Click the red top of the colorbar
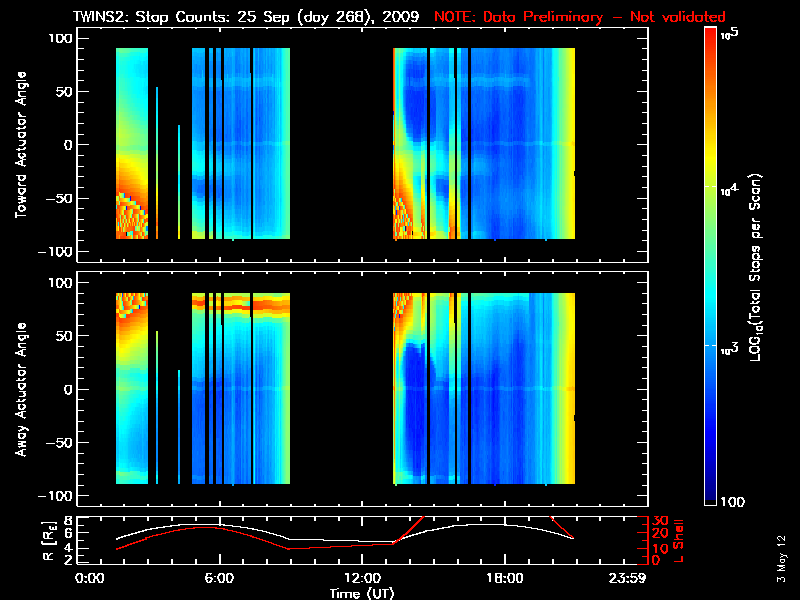 (711, 38)
